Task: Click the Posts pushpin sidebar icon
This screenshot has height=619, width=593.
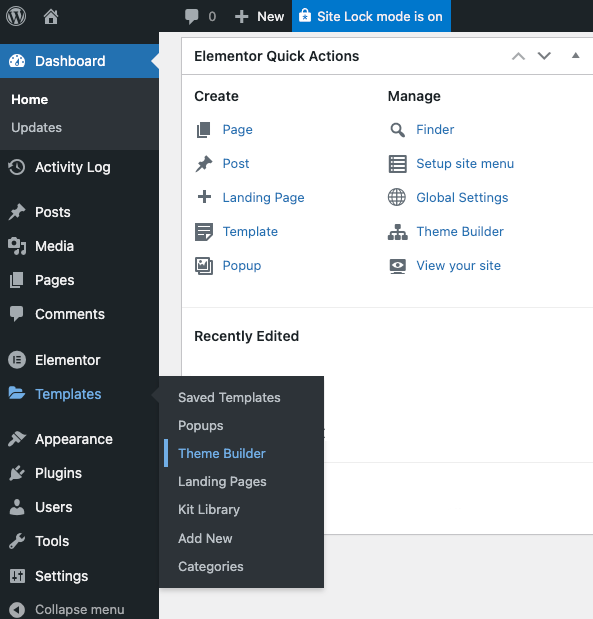Action: [17, 212]
